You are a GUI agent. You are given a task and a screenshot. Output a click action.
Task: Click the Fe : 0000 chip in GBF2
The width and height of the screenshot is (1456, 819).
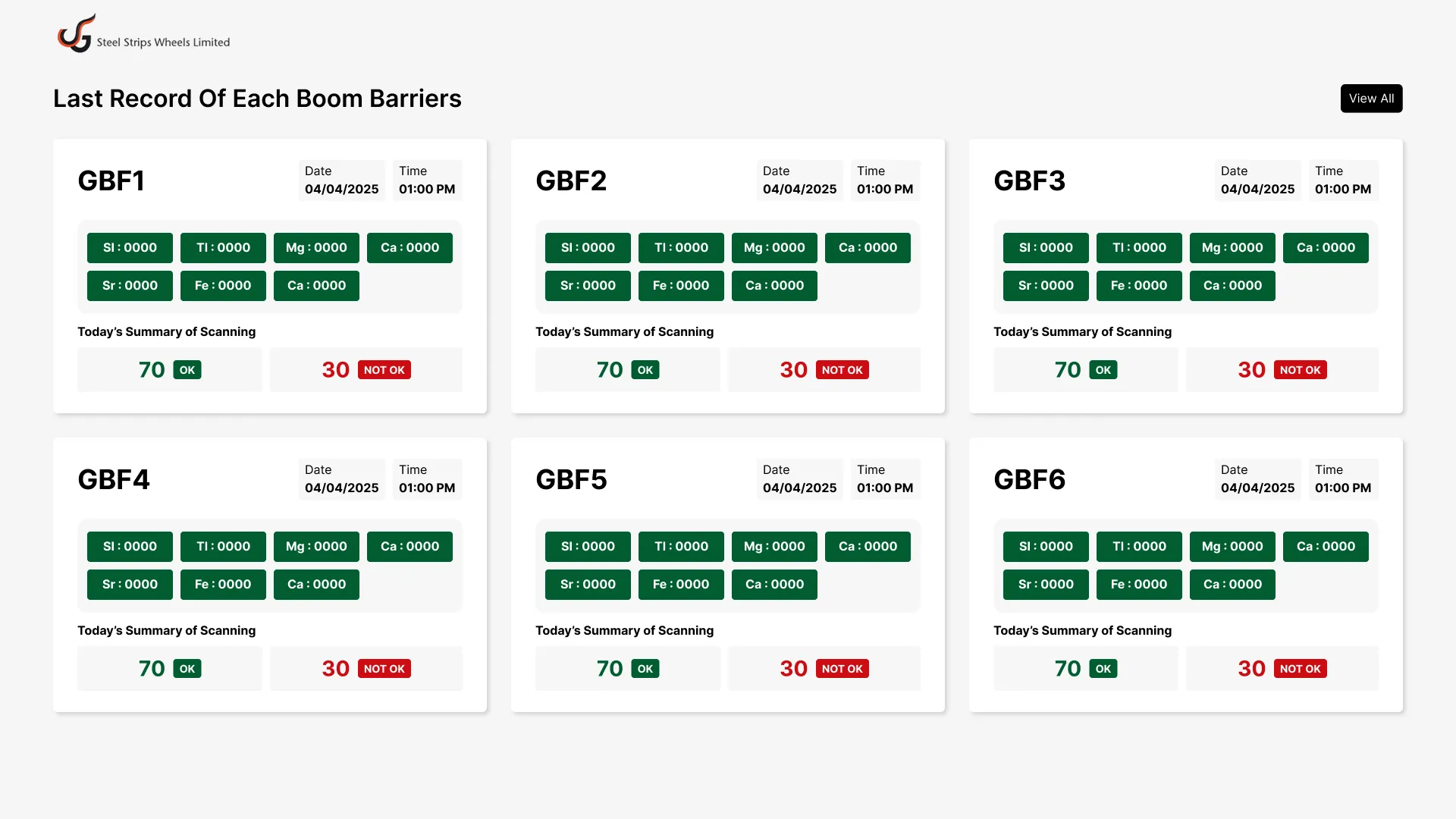(680, 285)
